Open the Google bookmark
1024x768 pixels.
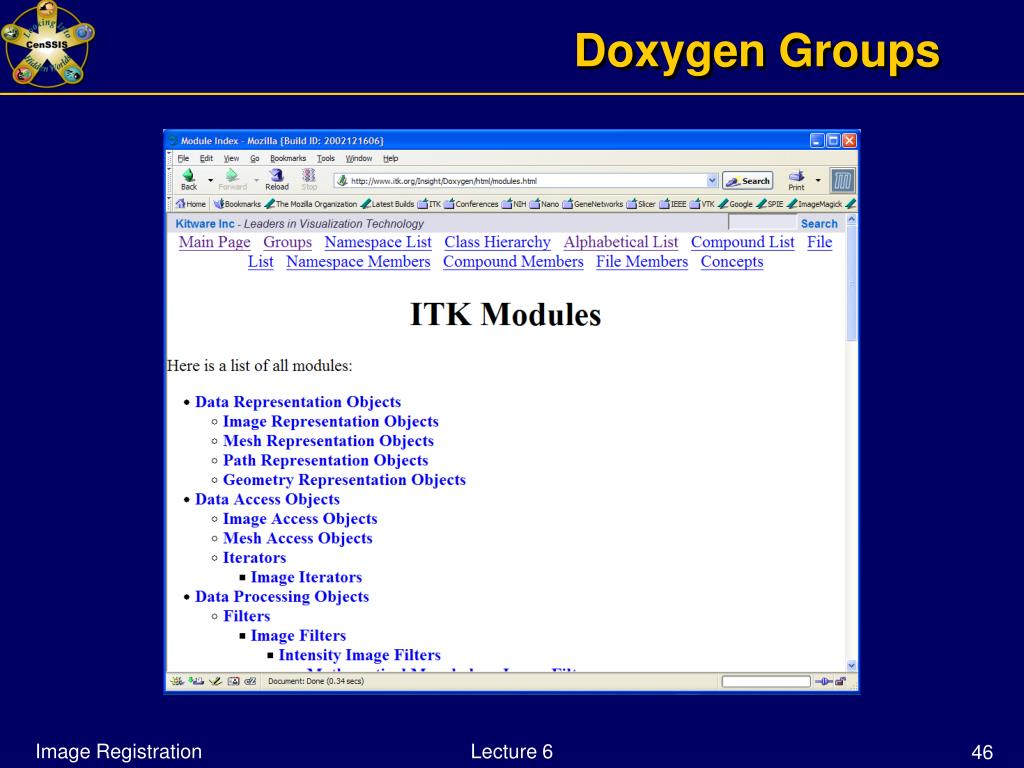735,204
